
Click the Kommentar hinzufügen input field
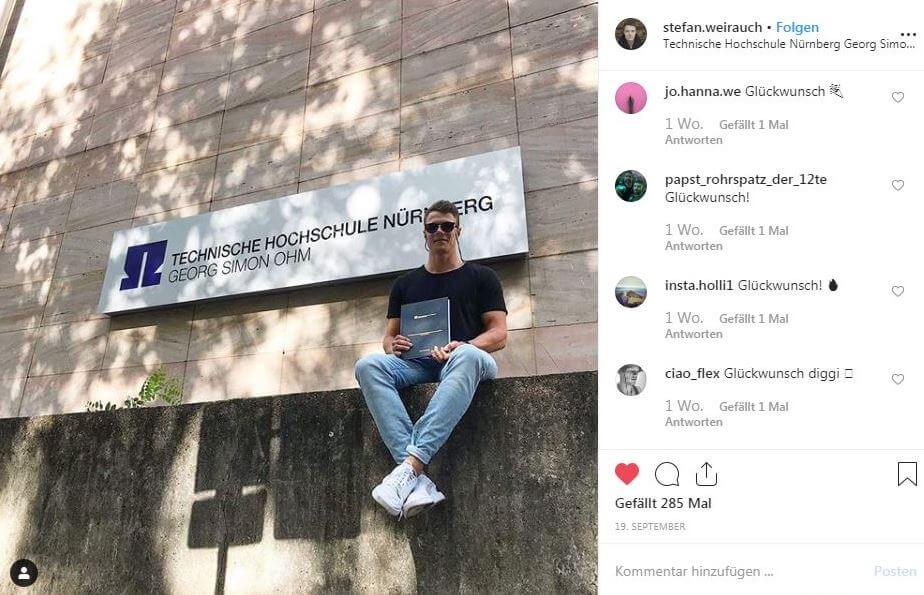pyautogui.click(x=737, y=571)
